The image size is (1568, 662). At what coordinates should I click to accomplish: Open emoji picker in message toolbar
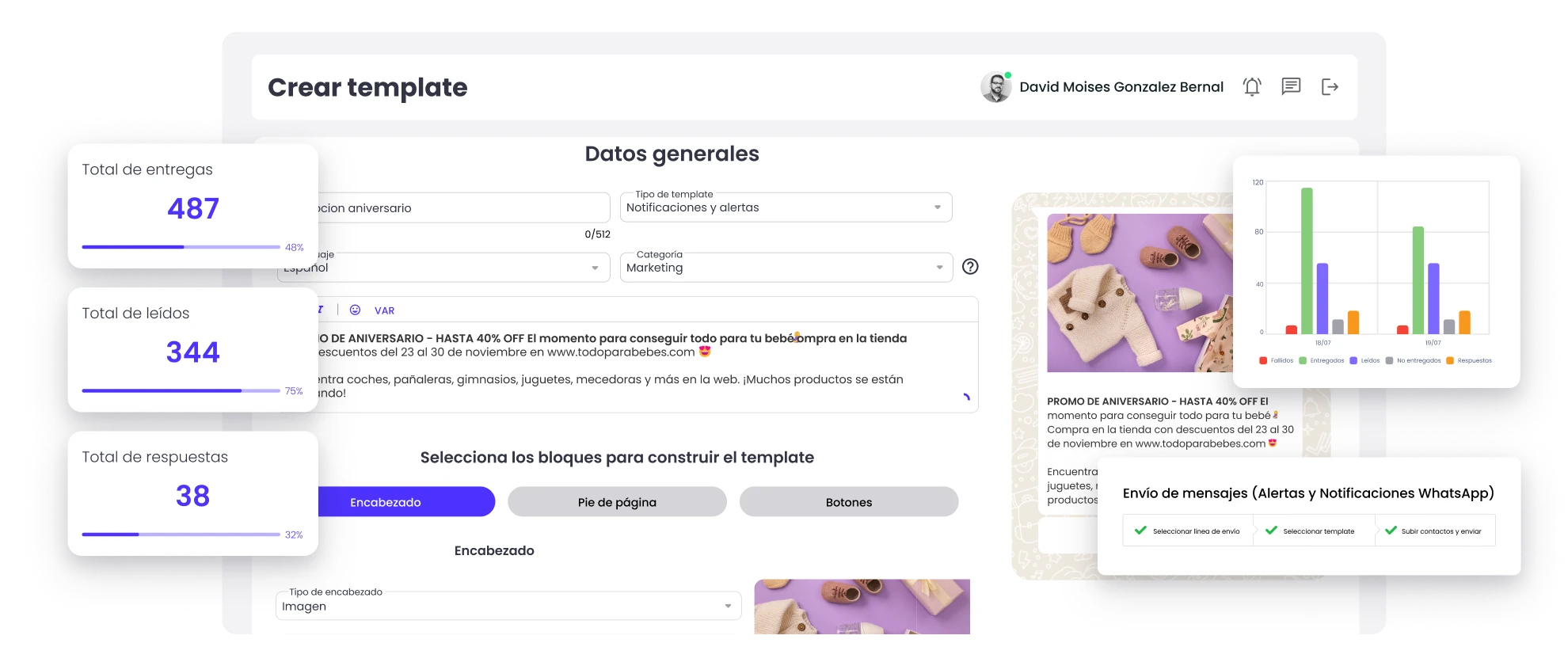355,310
